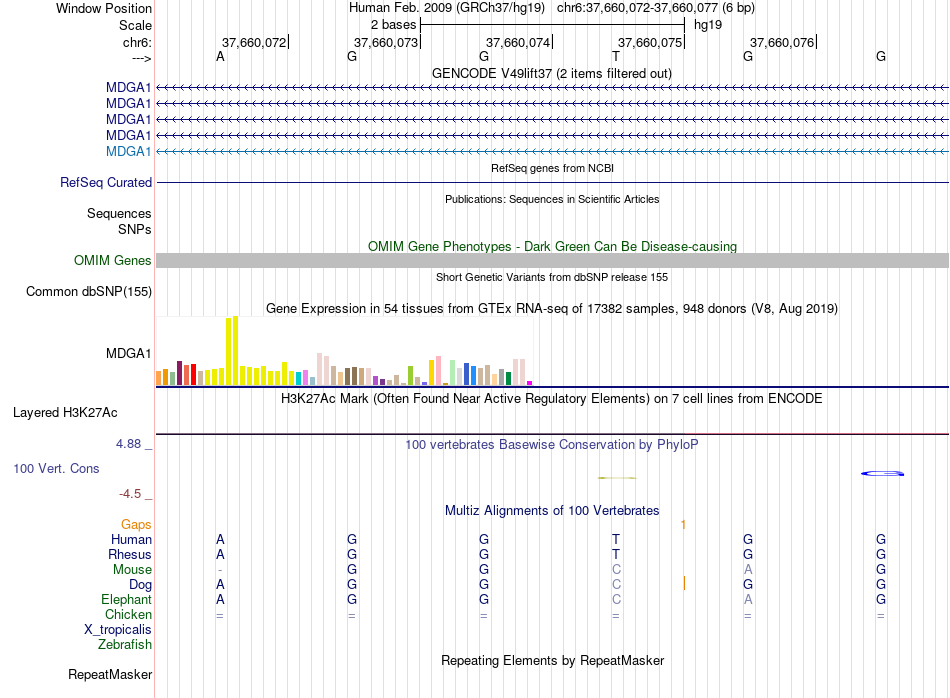Click the Human species label
950x698 pixels.
point(131,539)
